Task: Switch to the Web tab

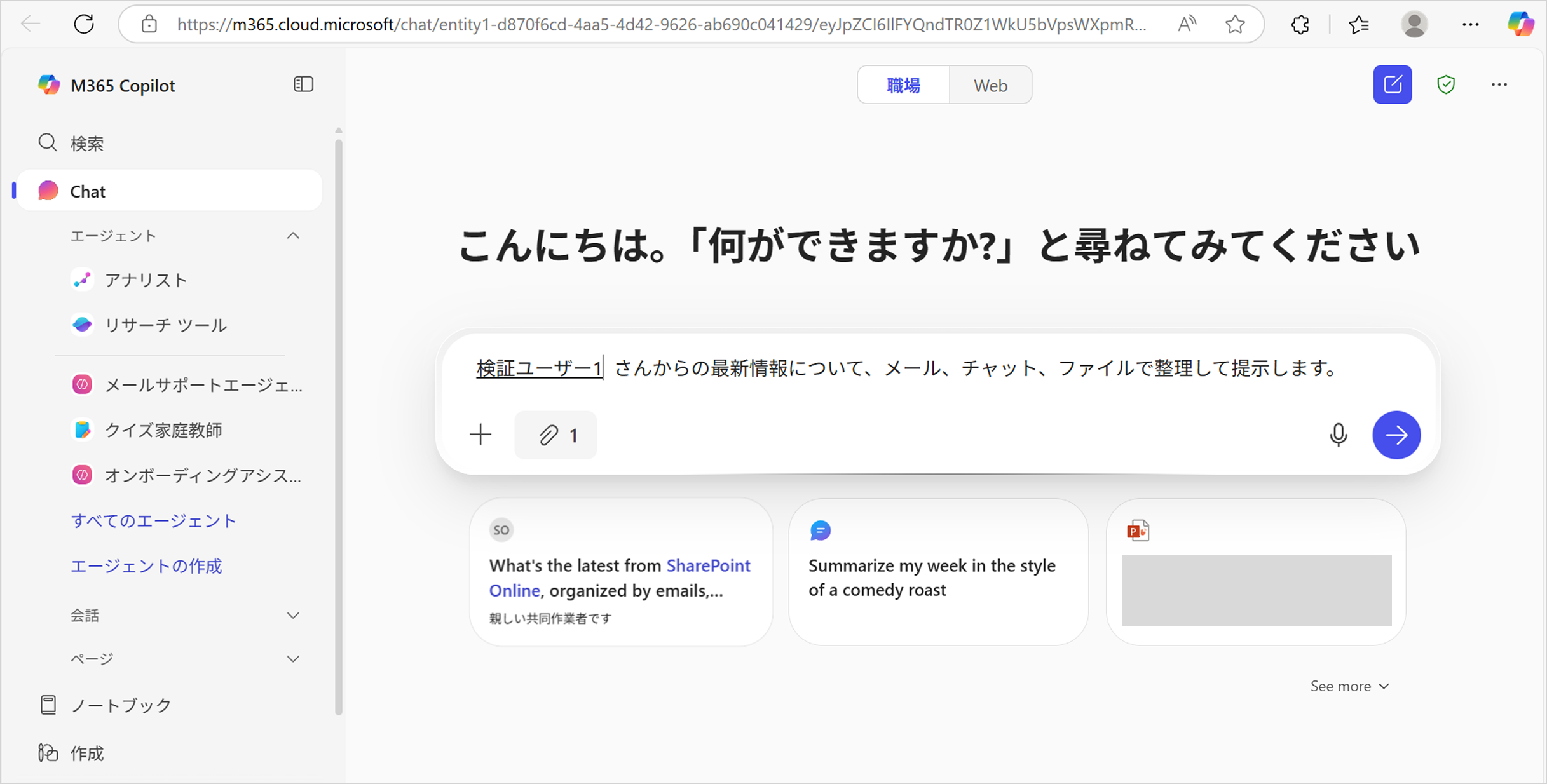Action: click(990, 85)
